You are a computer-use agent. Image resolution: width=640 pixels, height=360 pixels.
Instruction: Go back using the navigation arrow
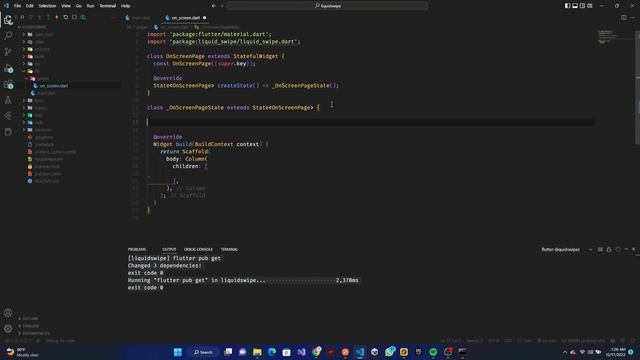(x=213, y=6)
